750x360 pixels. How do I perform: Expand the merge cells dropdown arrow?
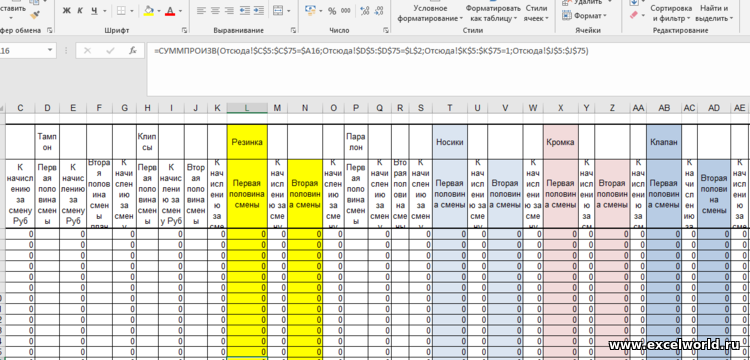(289, 11)
